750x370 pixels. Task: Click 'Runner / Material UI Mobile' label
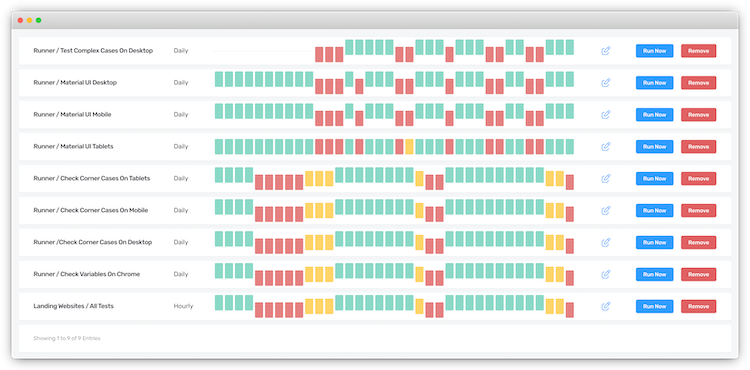[72, 115]
